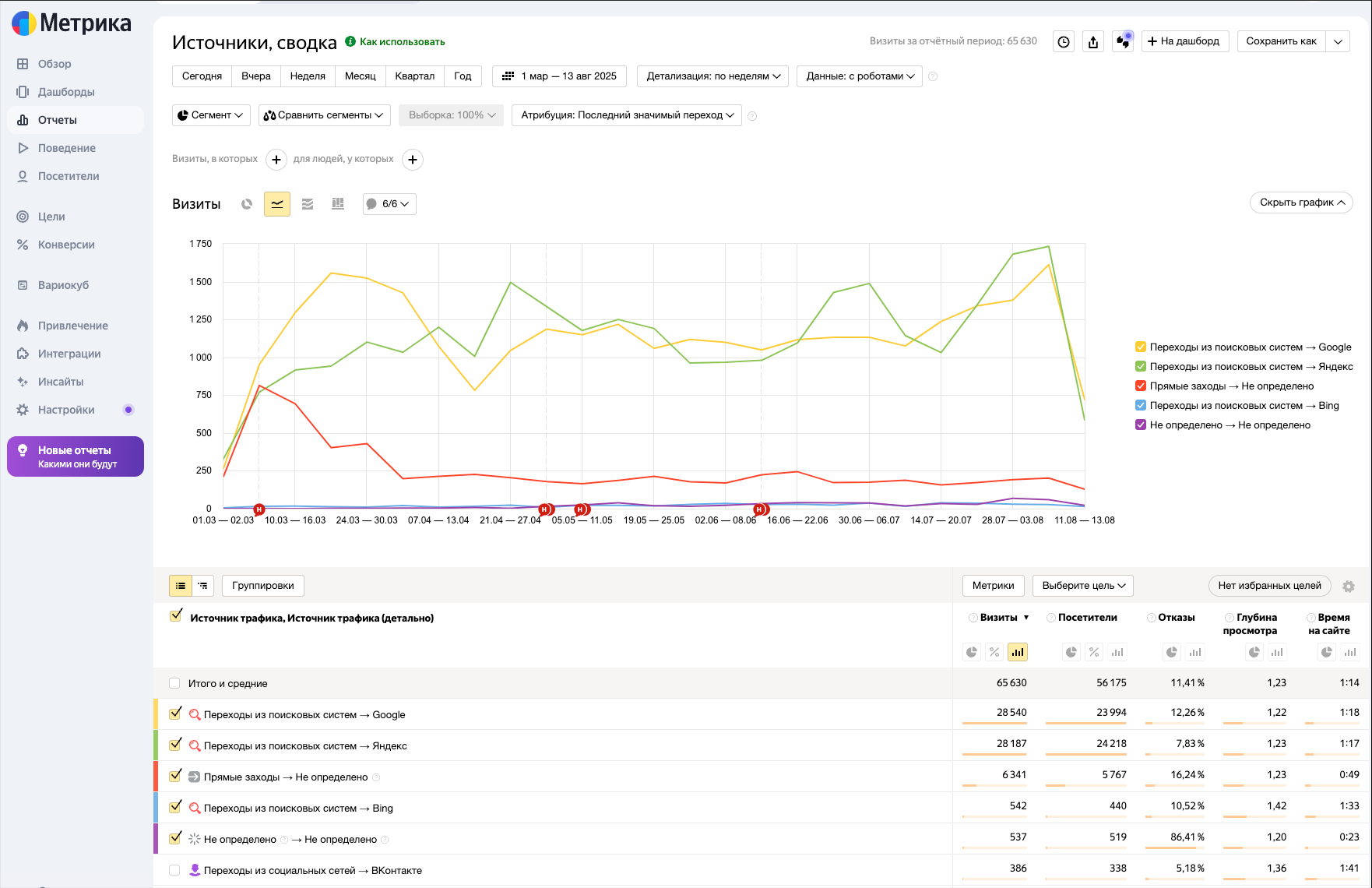This screenshot has width=1372, height=888.
Task: Toggle Bing legend color swatch
Action: click(1141, 405)
